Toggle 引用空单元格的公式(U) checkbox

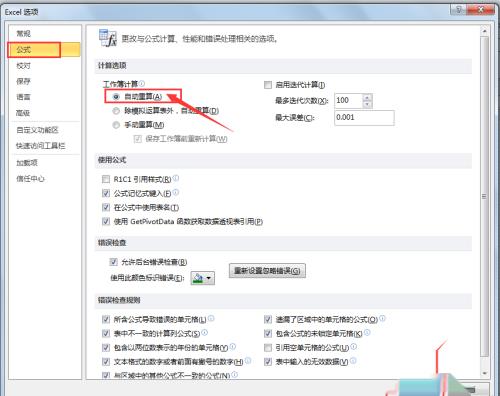(x=268, y=348)
